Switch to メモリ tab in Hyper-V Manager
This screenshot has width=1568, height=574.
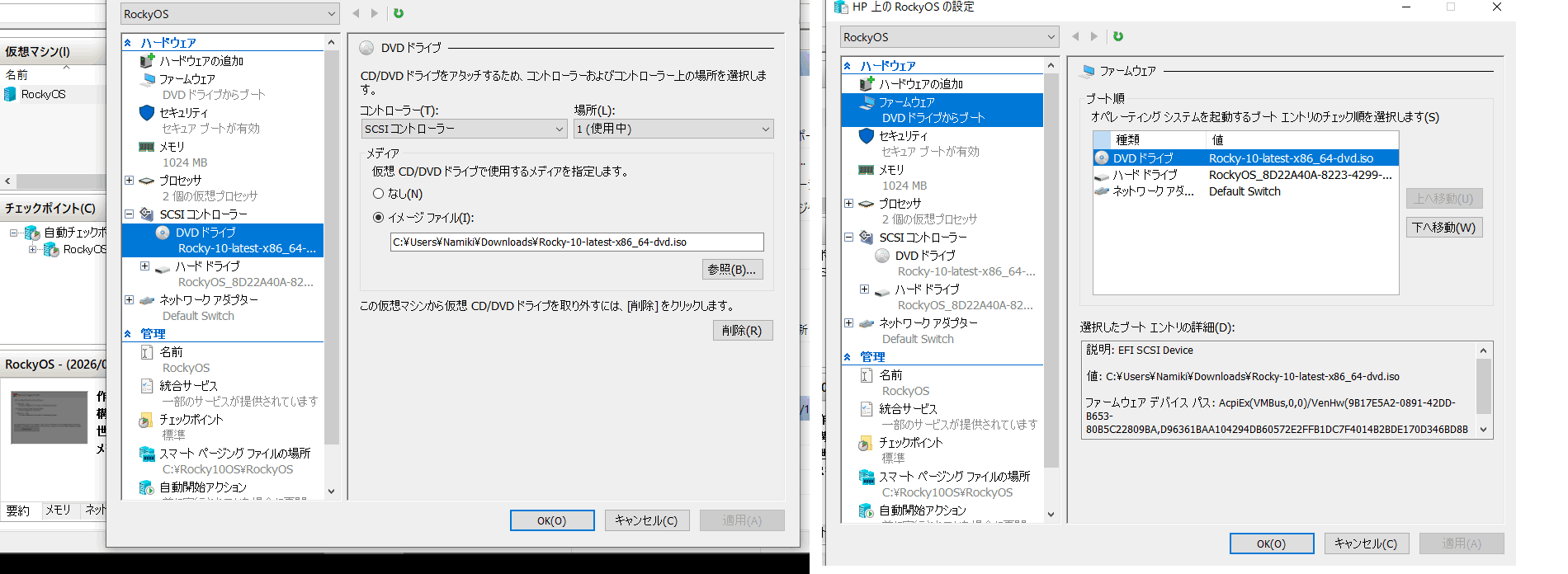(x=58, y=510)
